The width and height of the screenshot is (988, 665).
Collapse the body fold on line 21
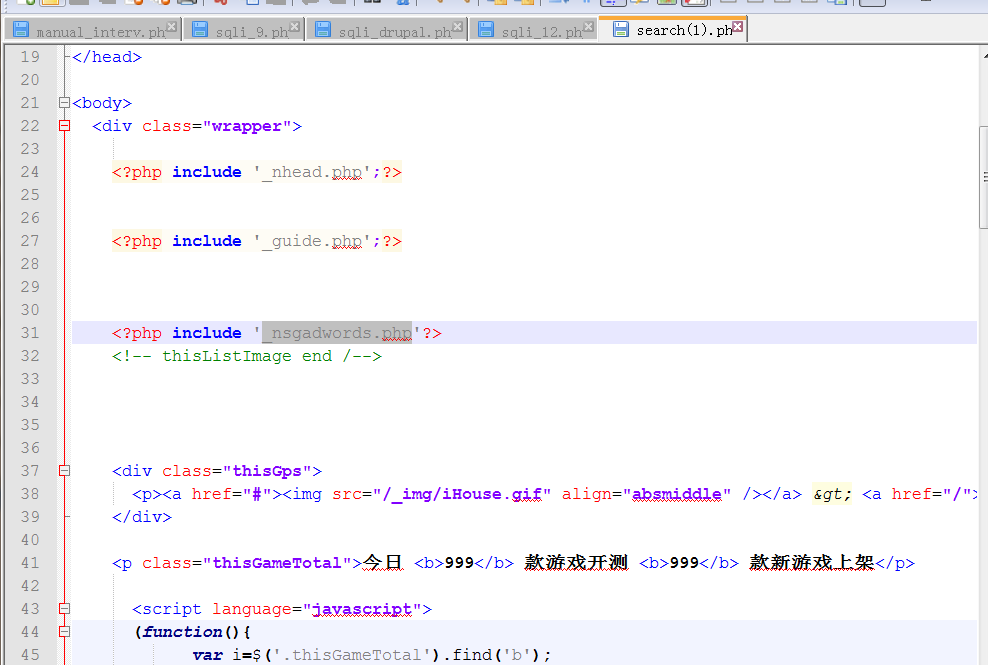64,103
